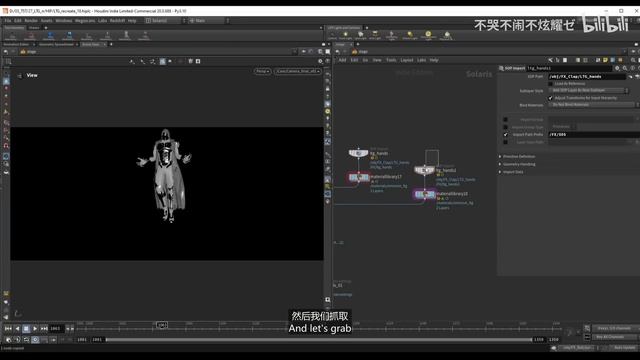This screenshot has height=360, width=640.
Task: Click the Auto Update button in status bar
Action: [624, 348]
